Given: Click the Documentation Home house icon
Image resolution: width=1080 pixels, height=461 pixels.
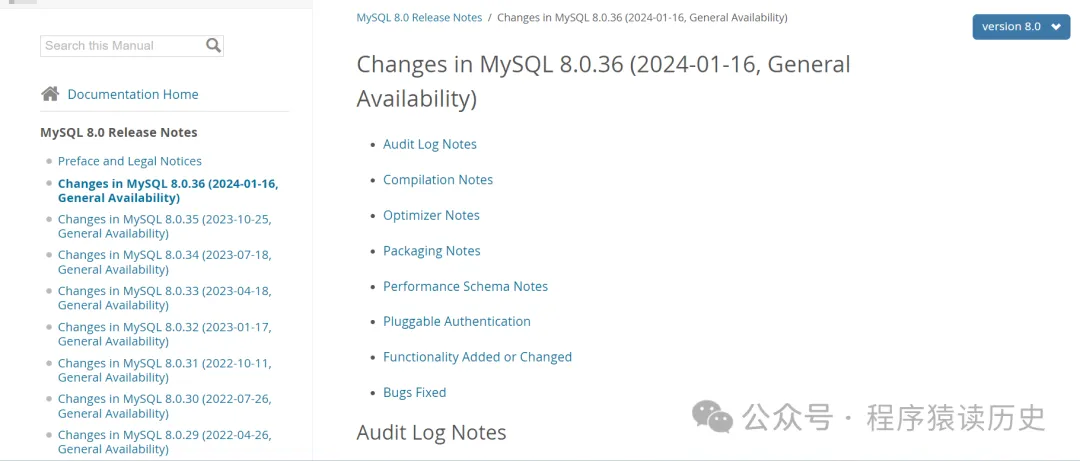Looking at the screenshot, I should point(50,94).
